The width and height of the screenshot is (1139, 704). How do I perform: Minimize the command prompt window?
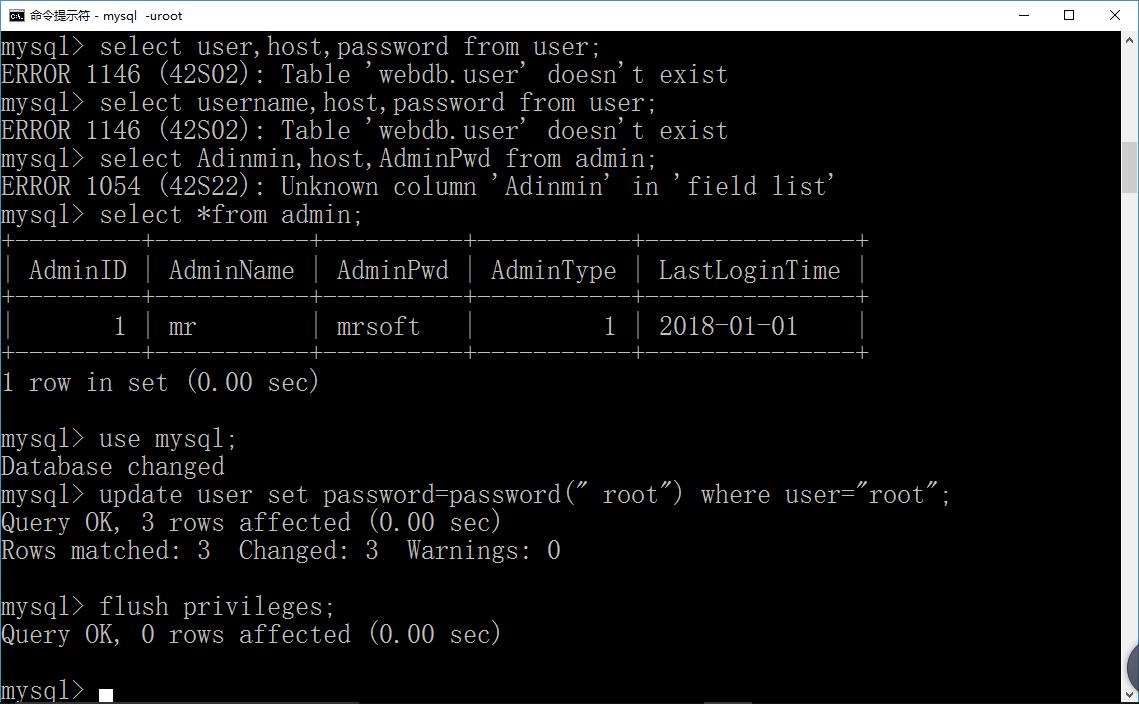1024,15
